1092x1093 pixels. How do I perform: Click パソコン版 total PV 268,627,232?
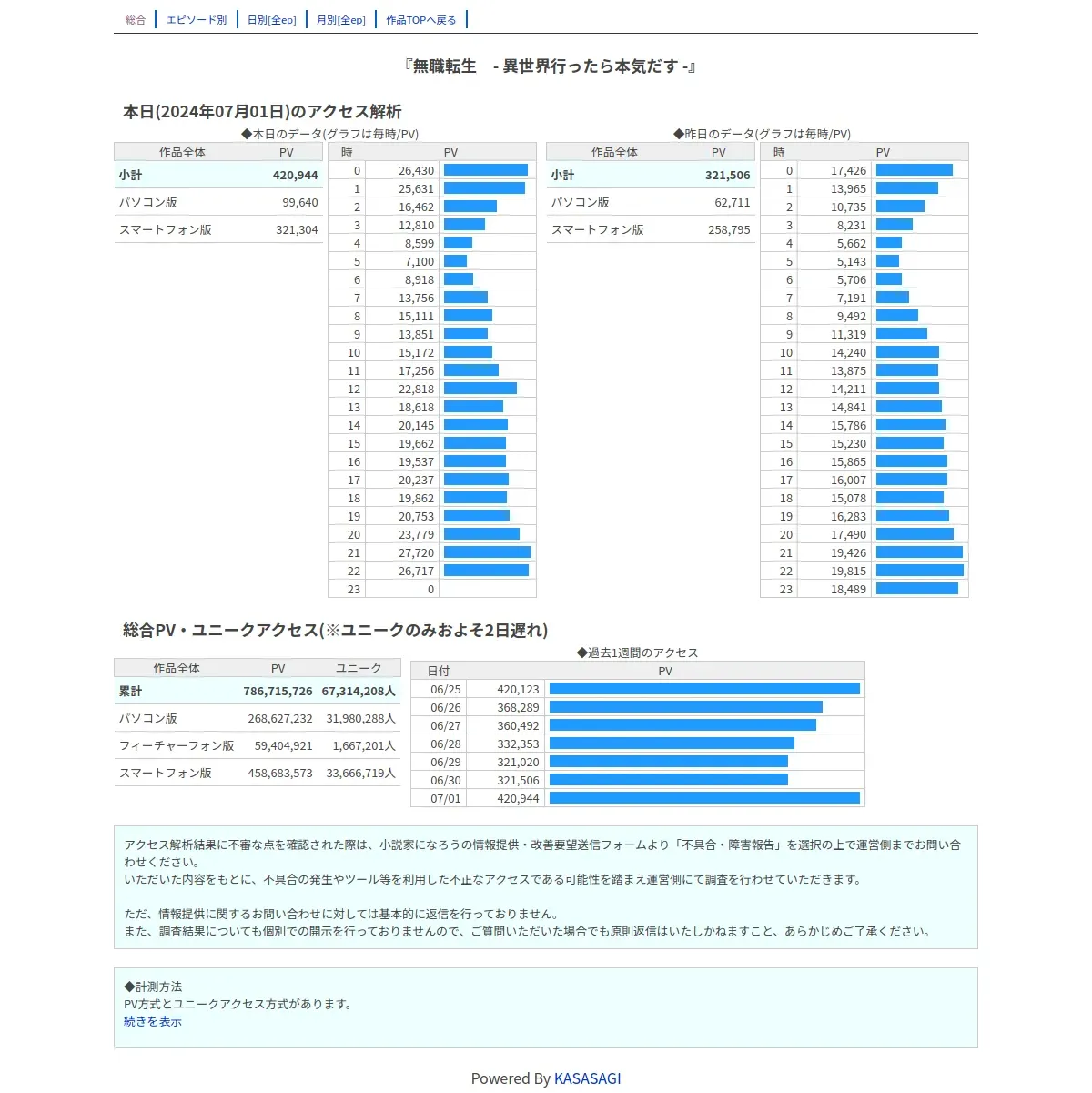click(280, 719)
